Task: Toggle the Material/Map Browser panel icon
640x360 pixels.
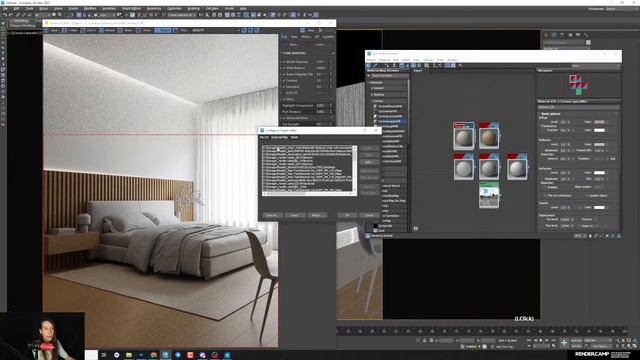Action: click(447, 65)
